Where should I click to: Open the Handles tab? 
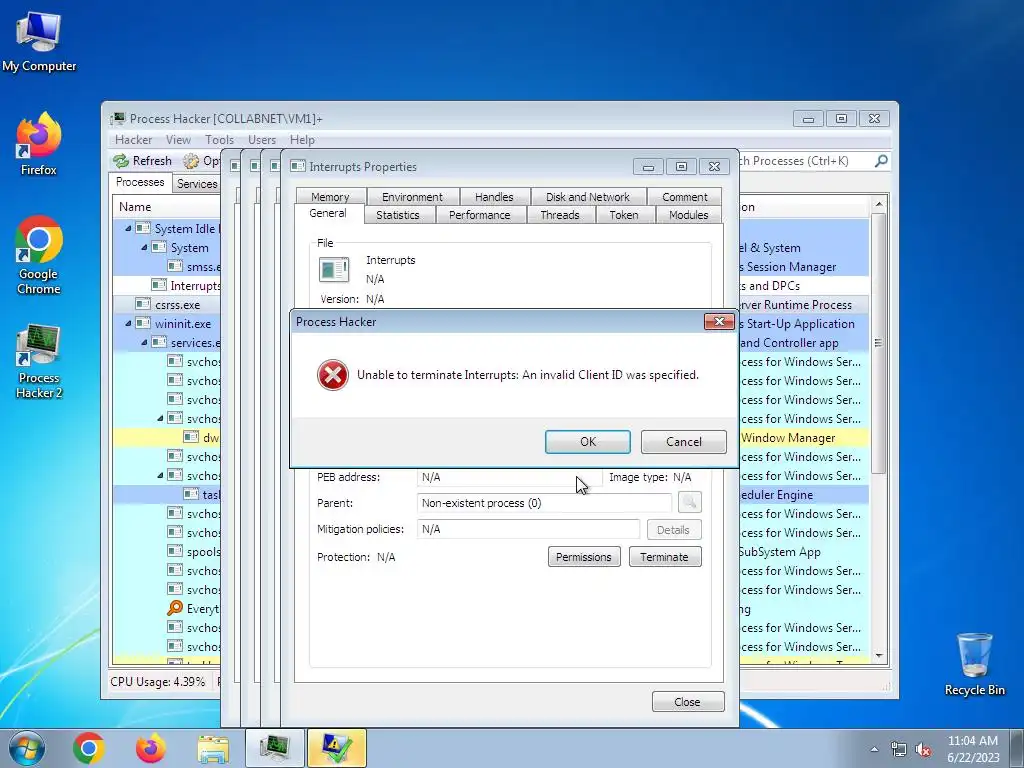(x=494, y=197)
